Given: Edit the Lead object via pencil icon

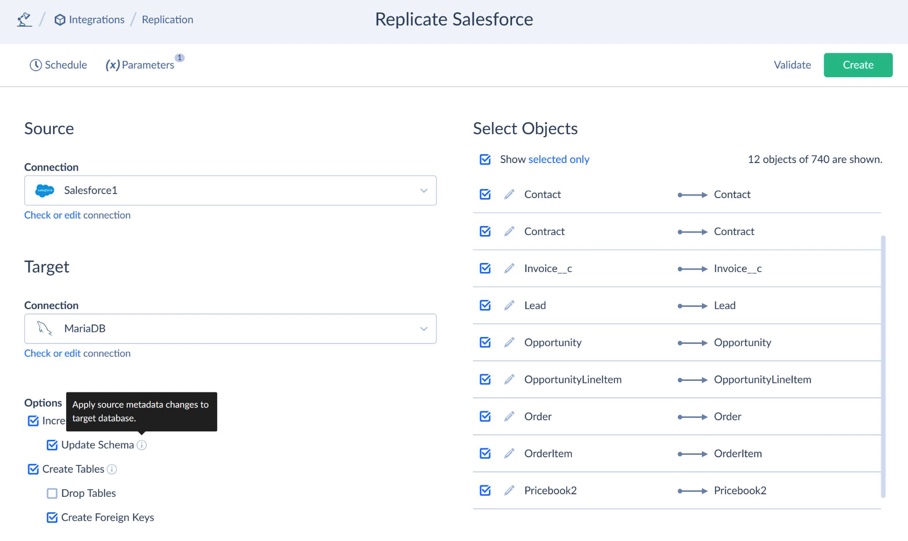Looking at the screenshot, I should coord(509,306).
